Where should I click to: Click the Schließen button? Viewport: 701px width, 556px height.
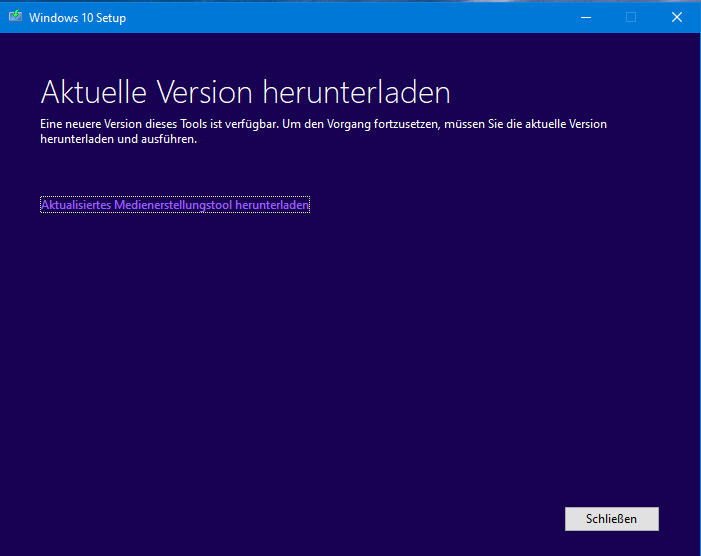(612, 519)
